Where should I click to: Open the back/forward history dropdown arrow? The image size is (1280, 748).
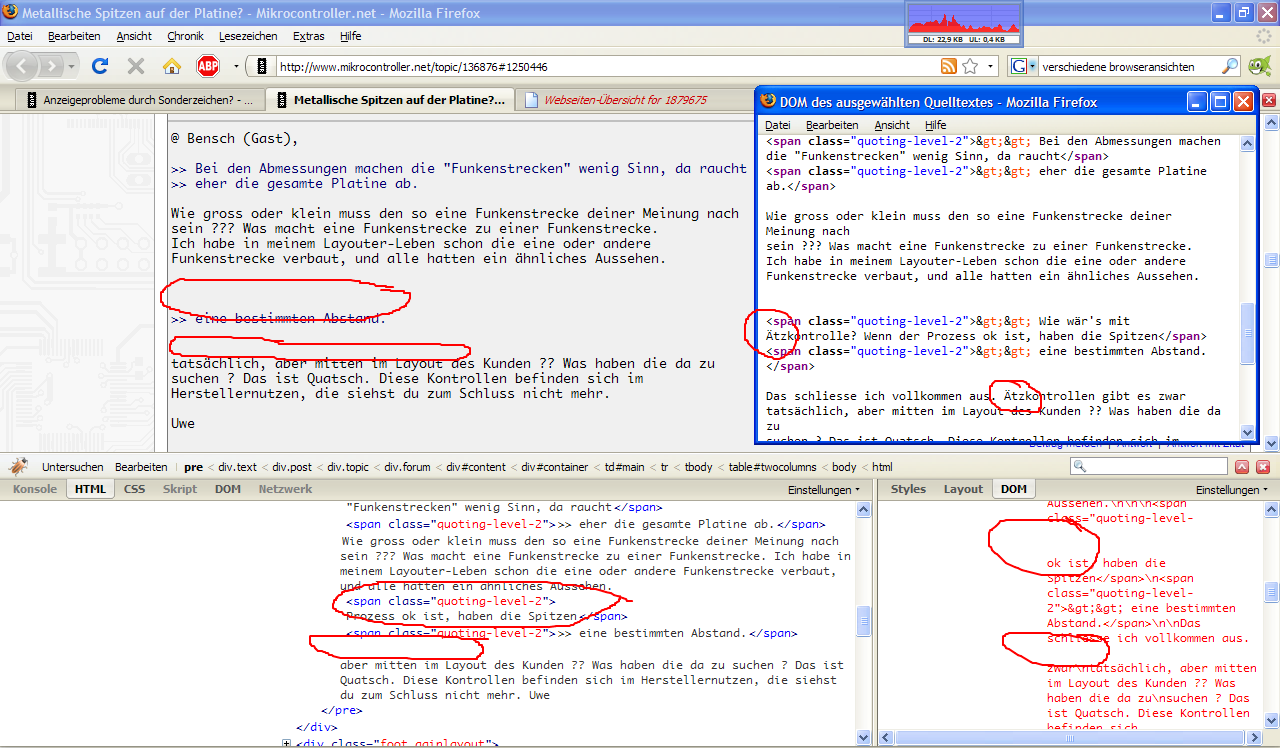[x=72, y=67]
